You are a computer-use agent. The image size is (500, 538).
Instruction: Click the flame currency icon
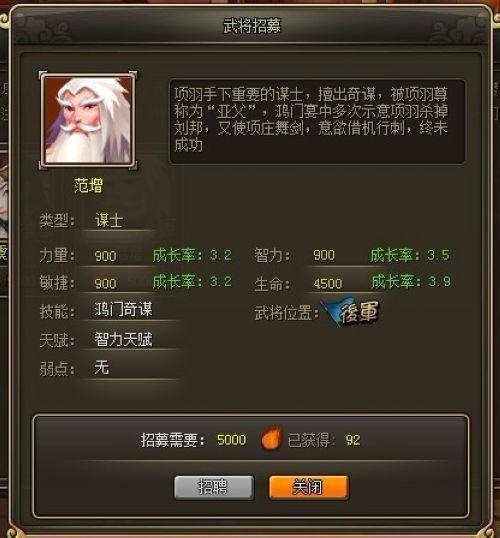pyautogui.click(x=271, y=438)
